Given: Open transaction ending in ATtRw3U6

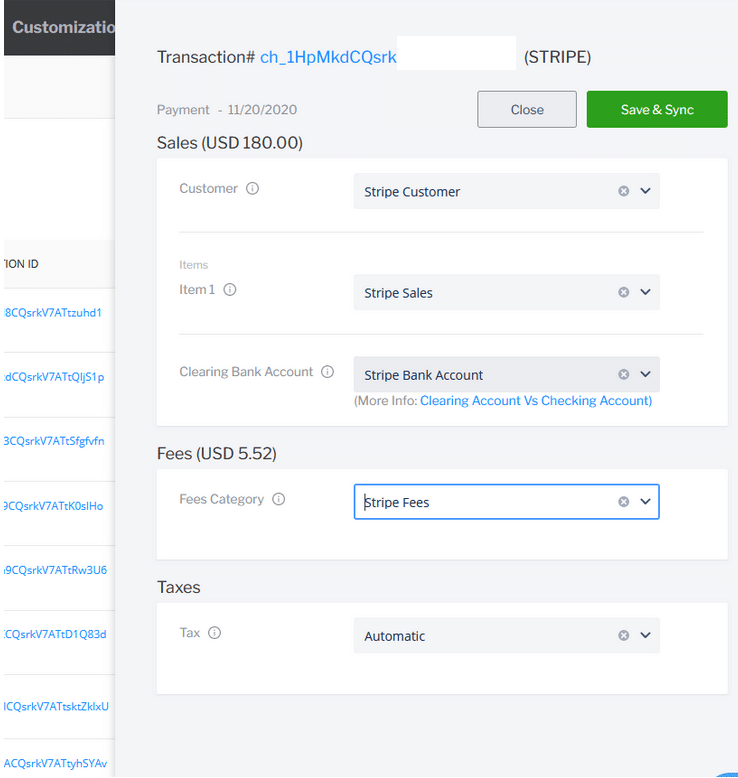Looking at the screenshot, I should click(56, 570).
